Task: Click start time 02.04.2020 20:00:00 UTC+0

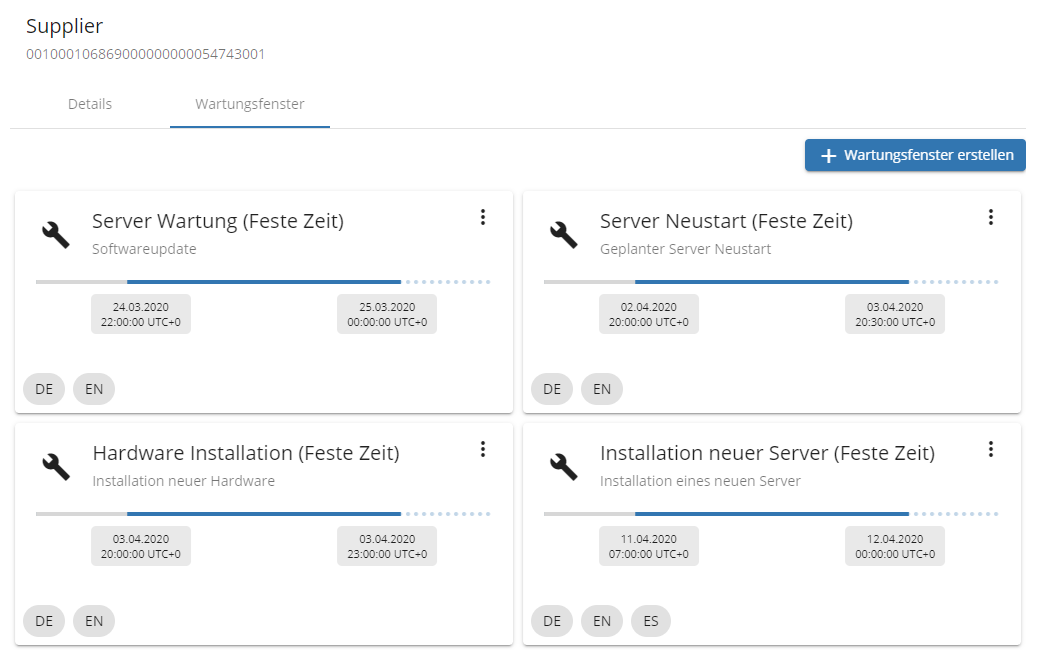Action: [649, 314]
